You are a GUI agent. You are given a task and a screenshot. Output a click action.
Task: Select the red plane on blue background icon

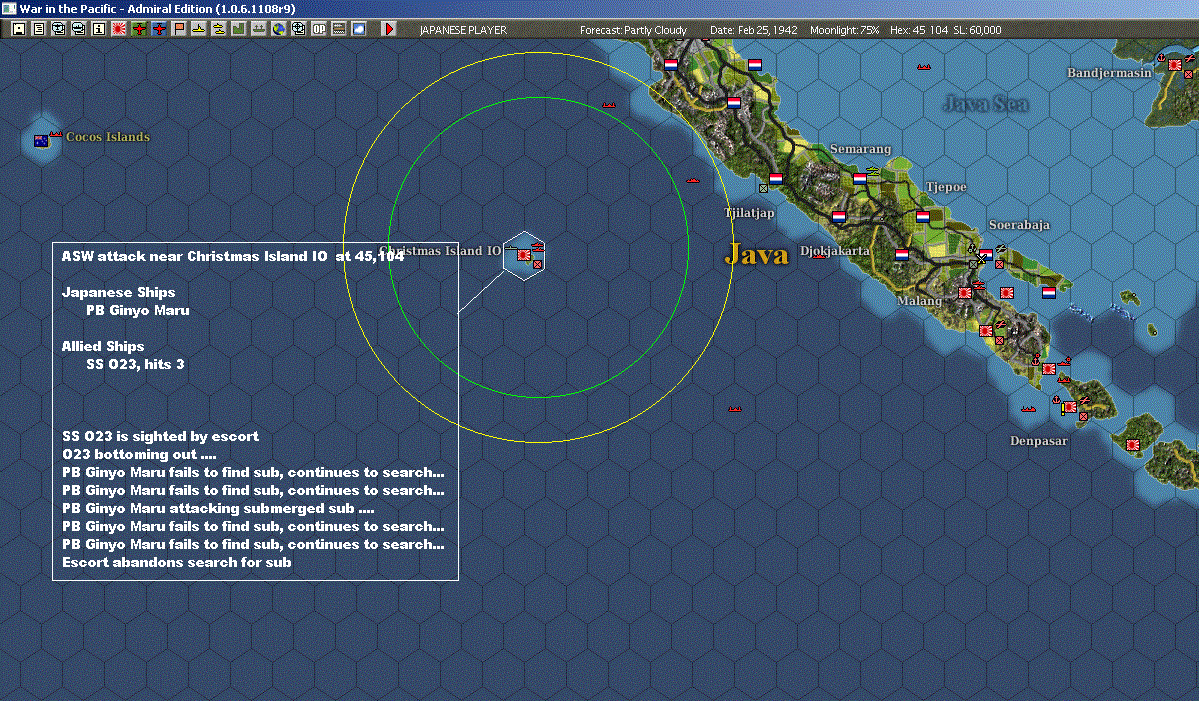(158, 29)
